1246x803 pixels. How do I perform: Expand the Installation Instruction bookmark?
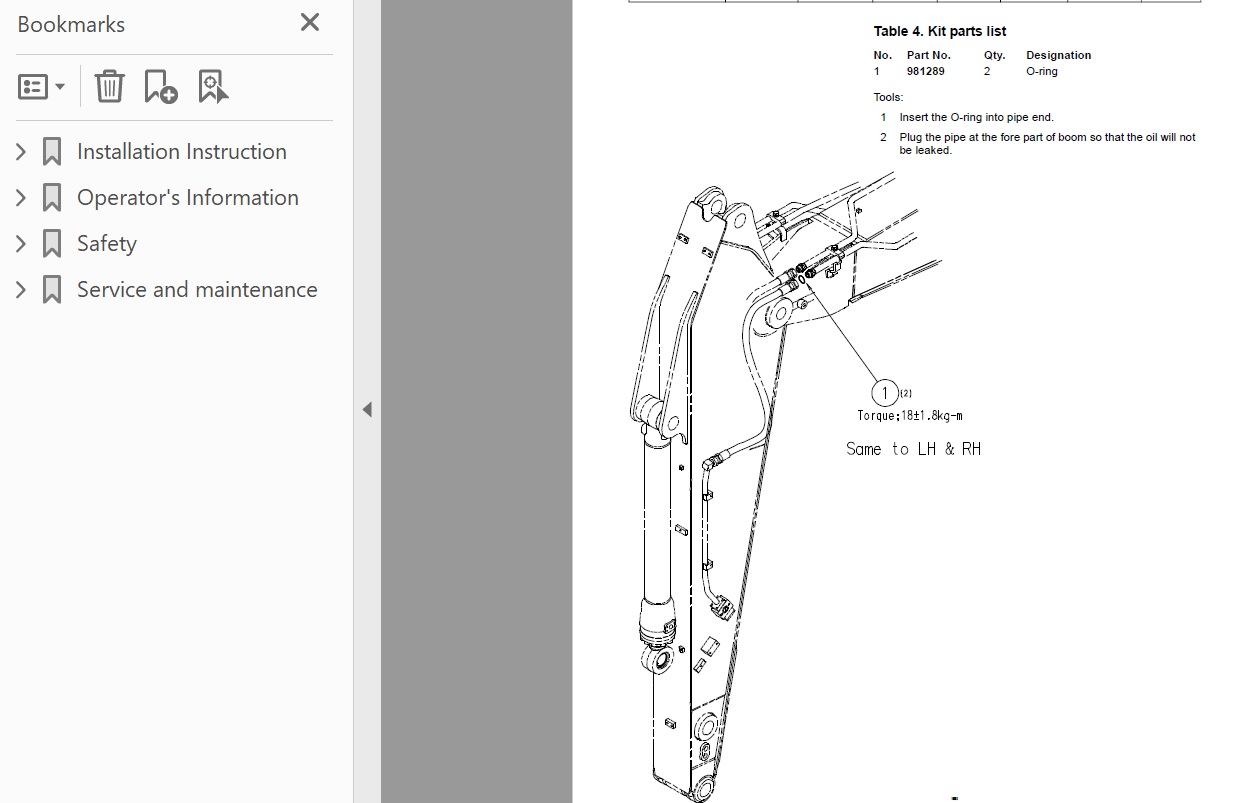[21, 152]
